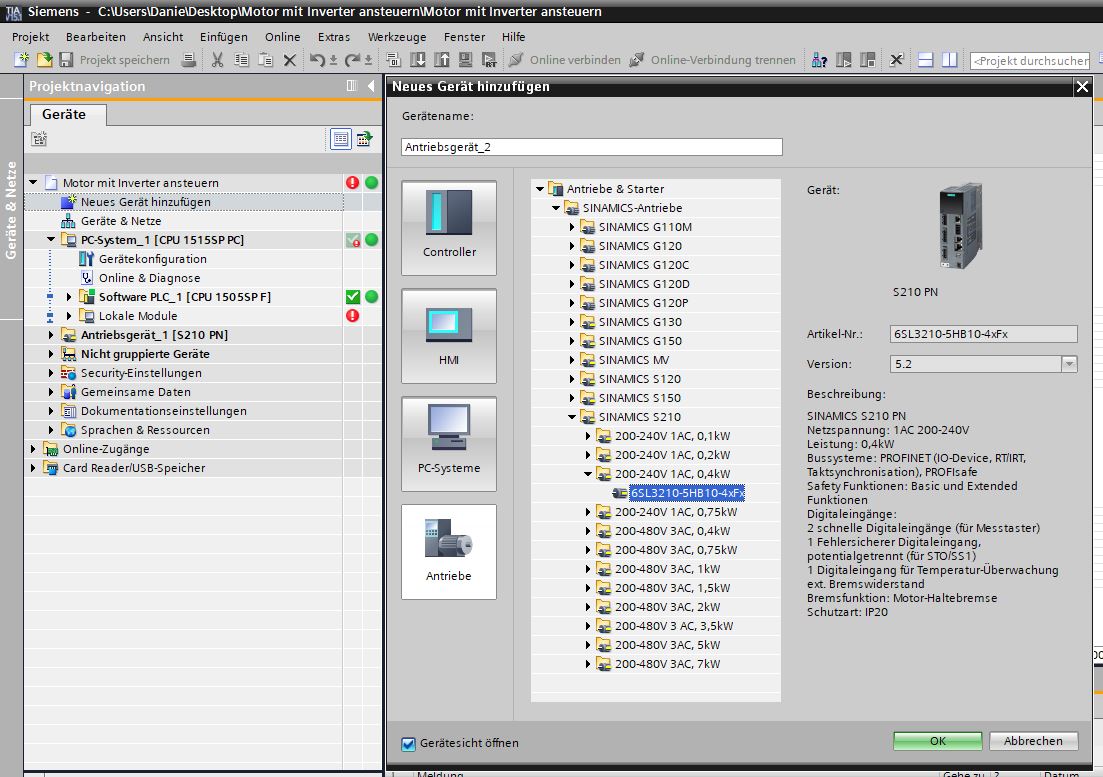Click the Controller device category icon

[x=448, y=227]
